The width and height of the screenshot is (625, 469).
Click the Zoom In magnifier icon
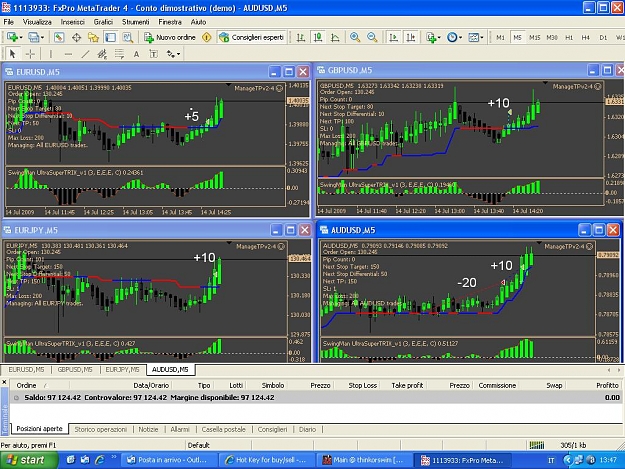click(x=355, y=37)
